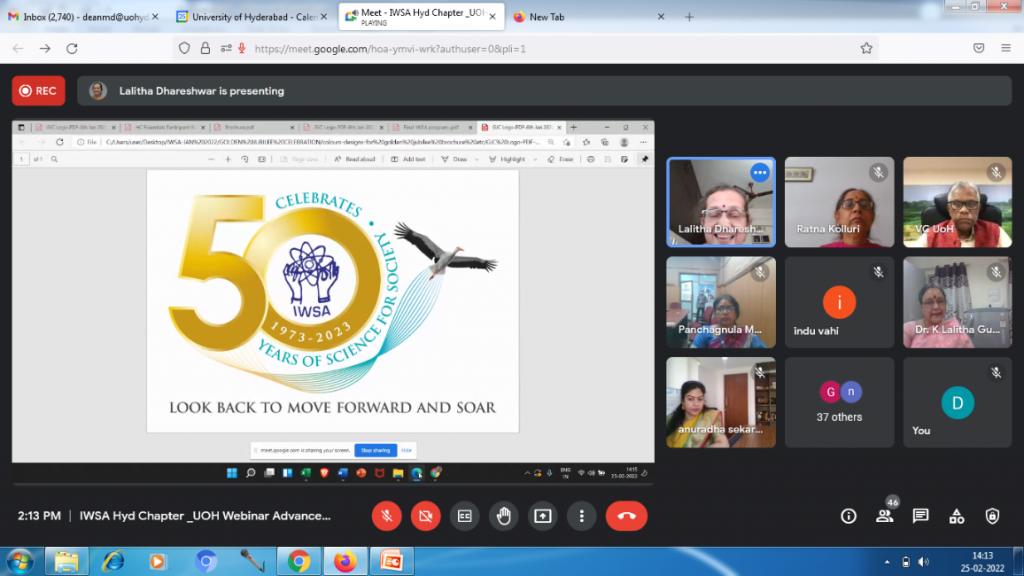The height and width of the screenshot is (576, 1024).
Task: Close the Meet IWSA Hyd Chapter tab
Action: 492,17
